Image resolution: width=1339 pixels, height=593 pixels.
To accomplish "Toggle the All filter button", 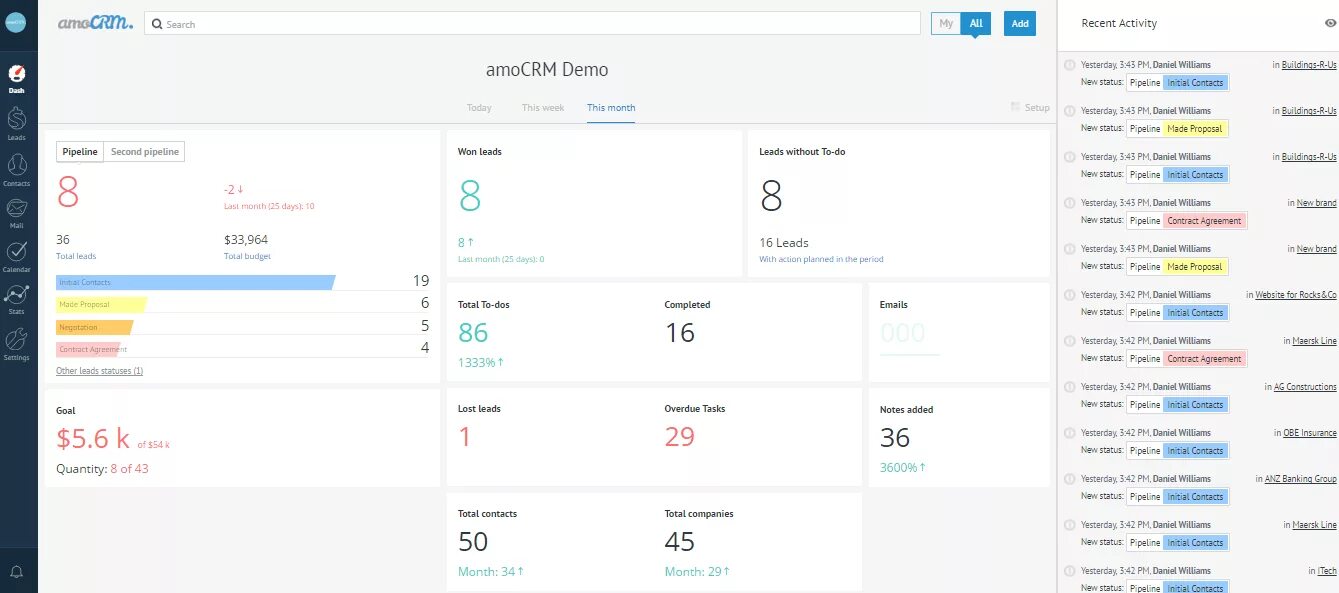I will (x=976, y=23).
